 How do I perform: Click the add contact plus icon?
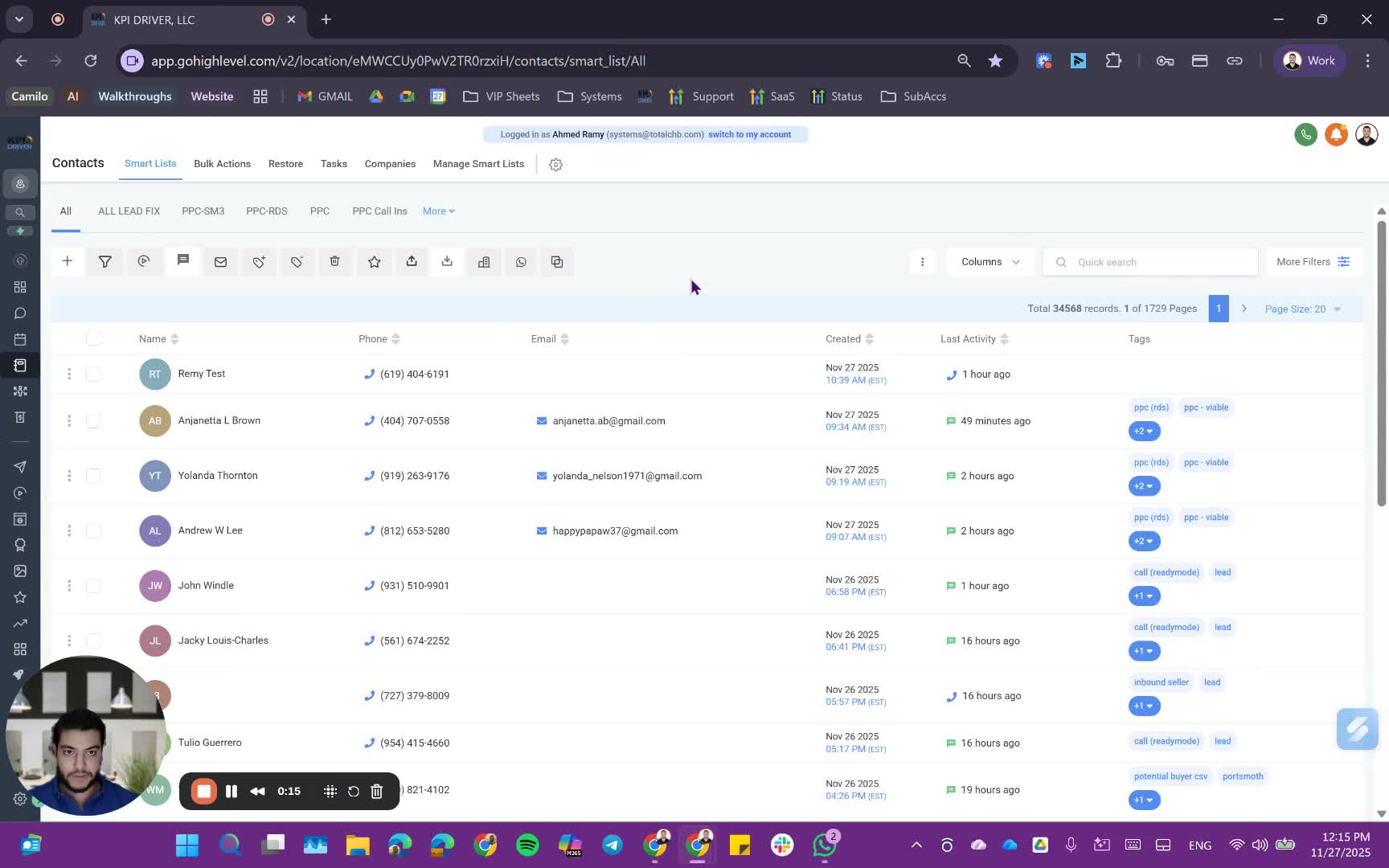coord(68,261)
